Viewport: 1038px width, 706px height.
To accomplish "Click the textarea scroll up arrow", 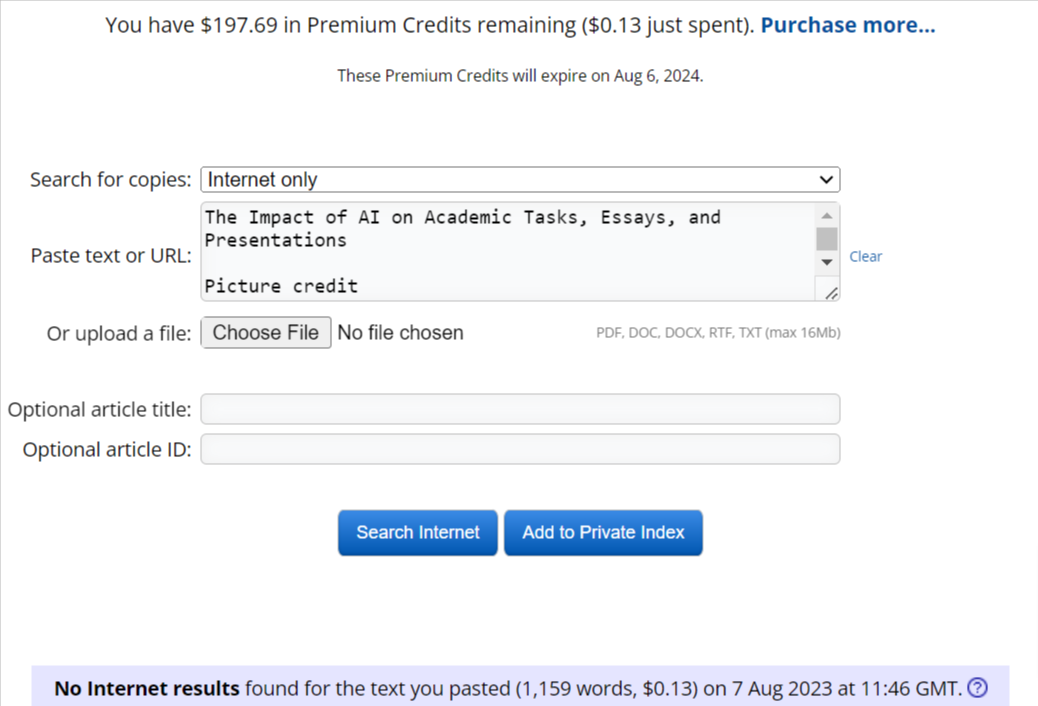I will coord(827,216).
